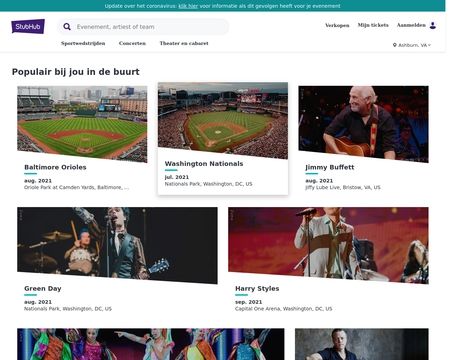The width and height of the screenshot is (450, 360).
Task: Open the Sportwedstrijden menu
Action: [x=83, y=43]
